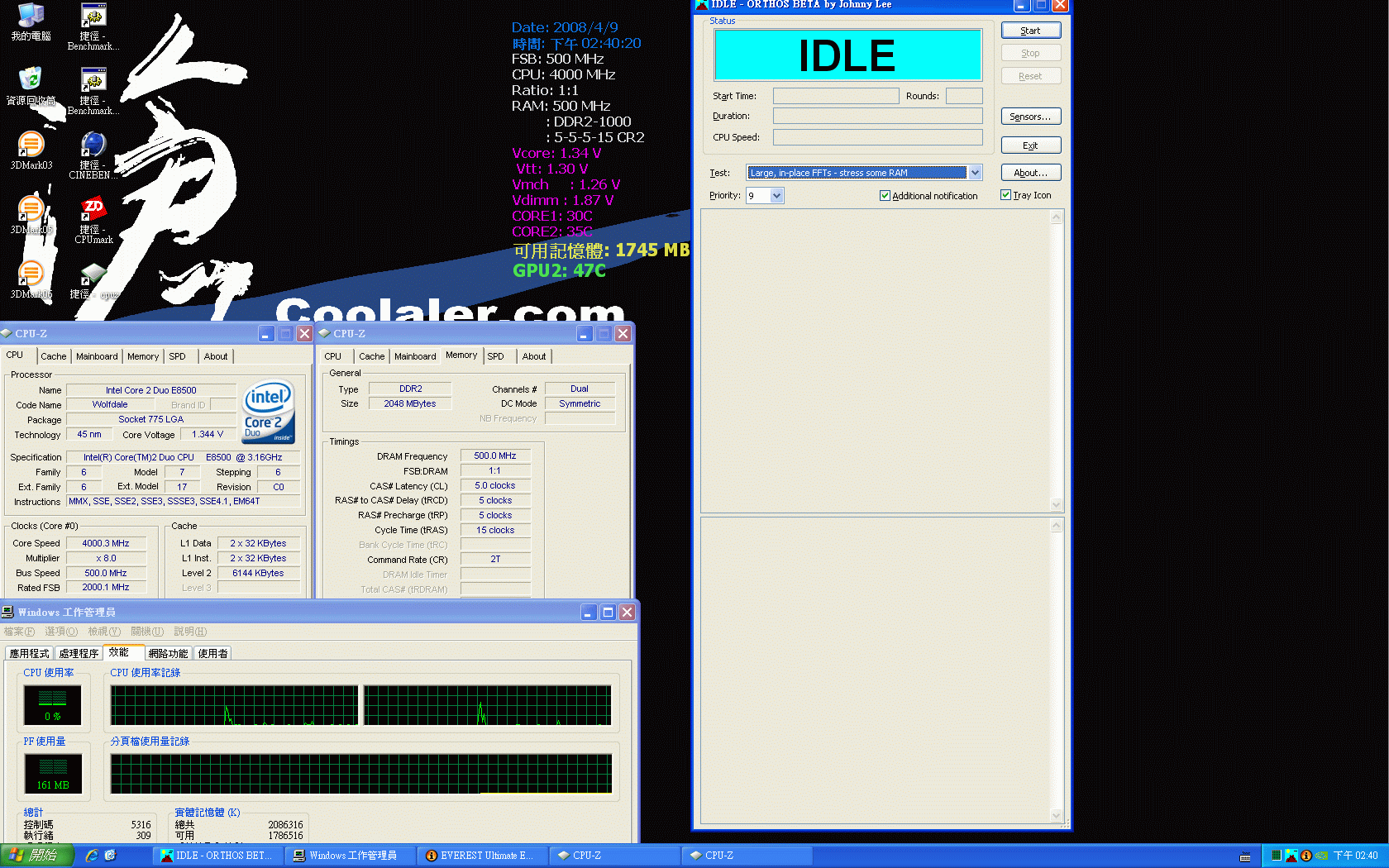This screenshot has height=868, width=1389.
Task: Open the 我的電腦 desktop icon
Action: pyautogui.click(x=31, y=21)
